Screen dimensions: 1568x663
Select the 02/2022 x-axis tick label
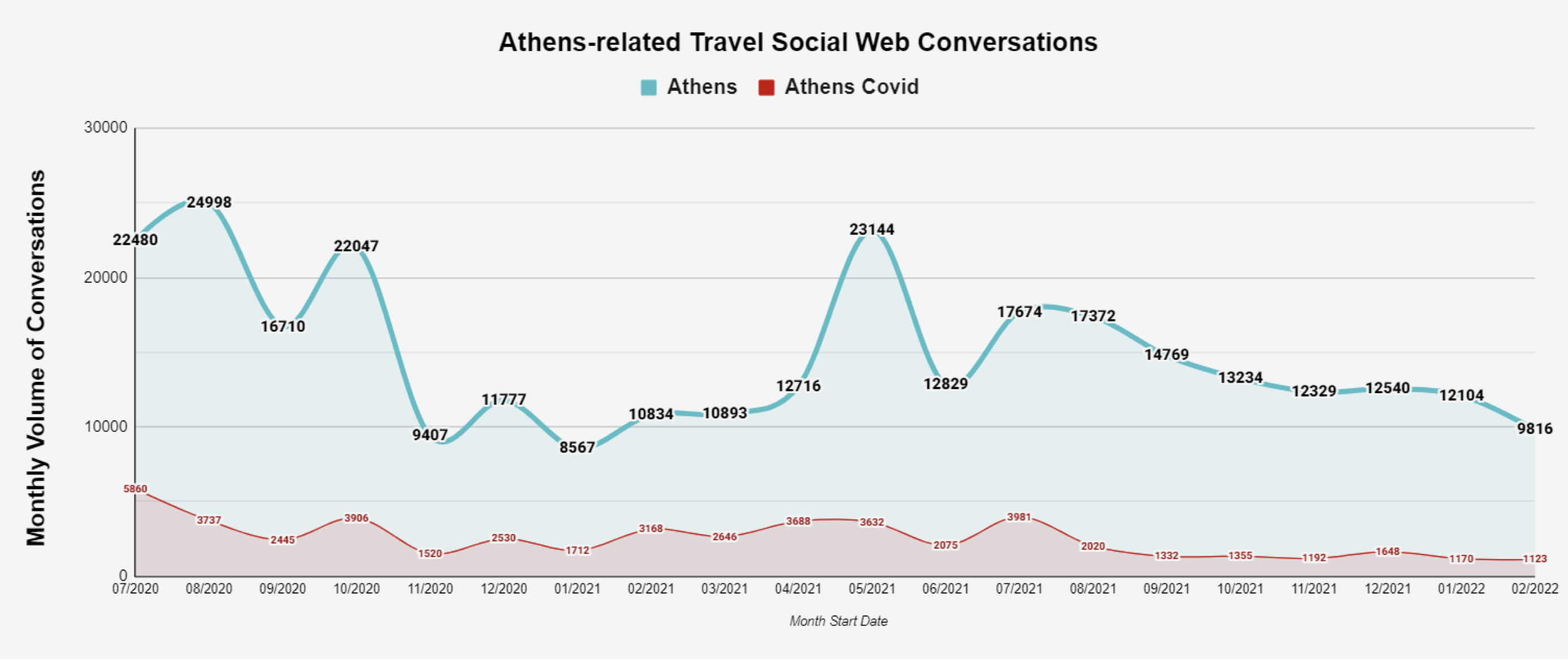[x=1535, y=589]
